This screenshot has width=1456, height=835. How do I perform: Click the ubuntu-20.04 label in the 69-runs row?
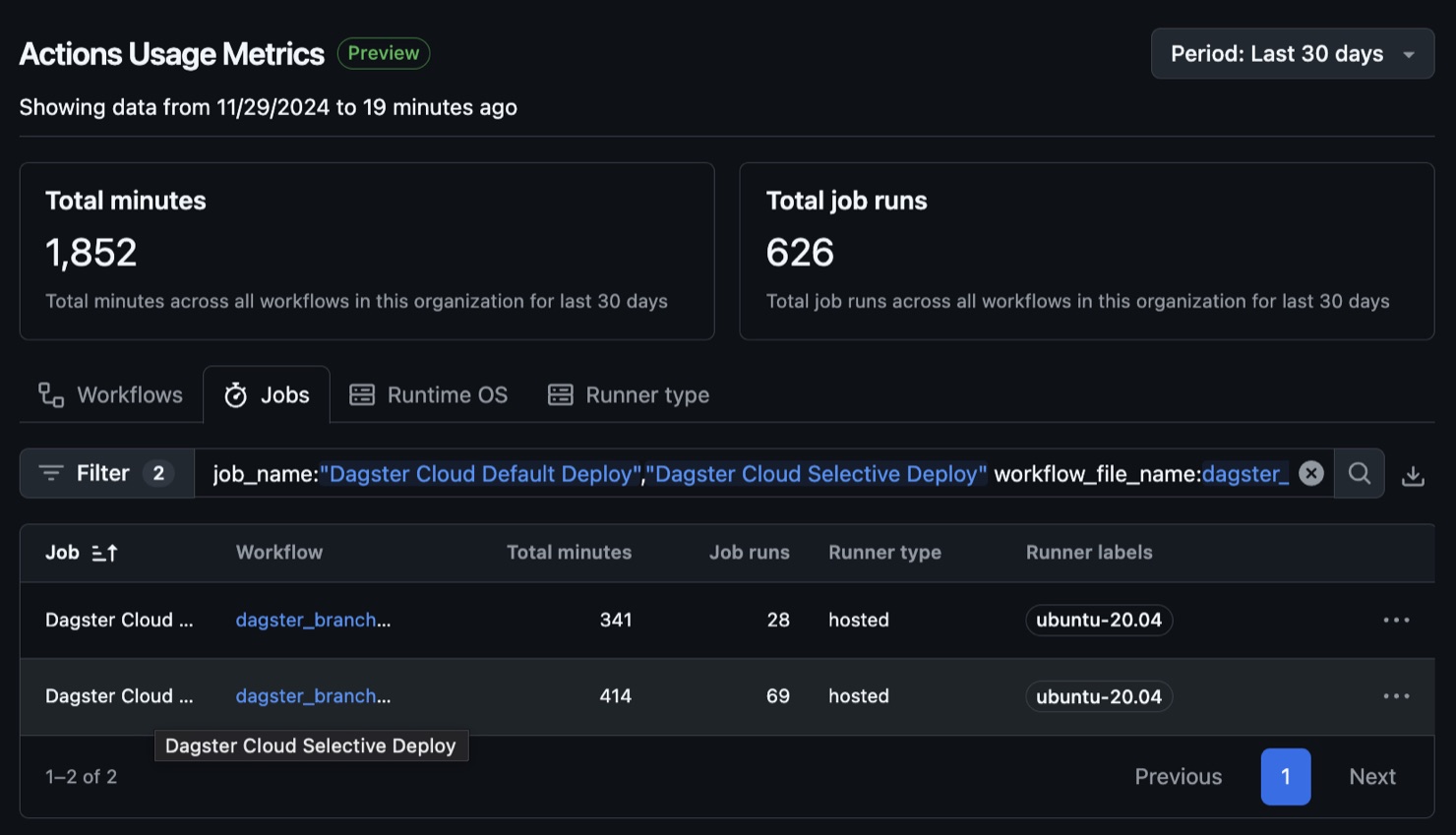1099,696
